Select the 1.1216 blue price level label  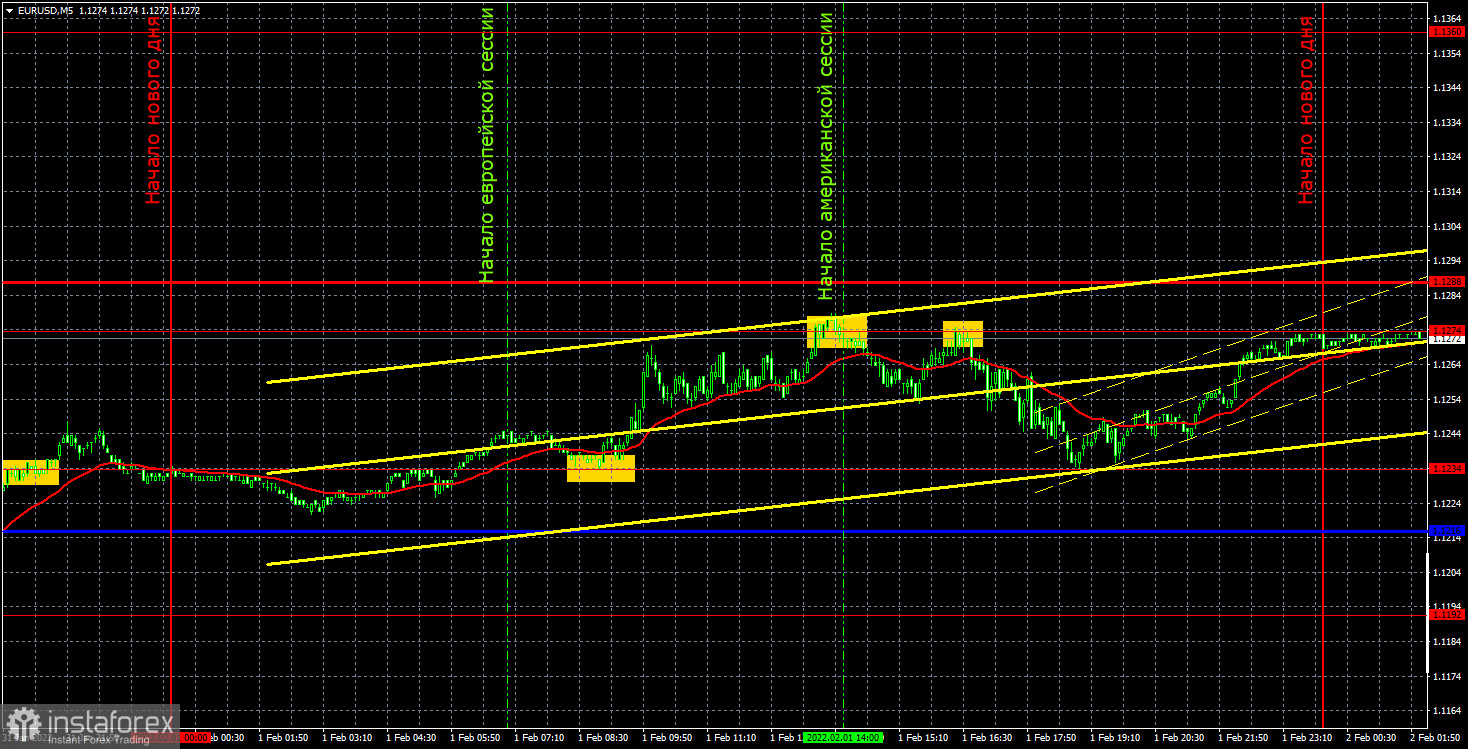point(1447,530)
